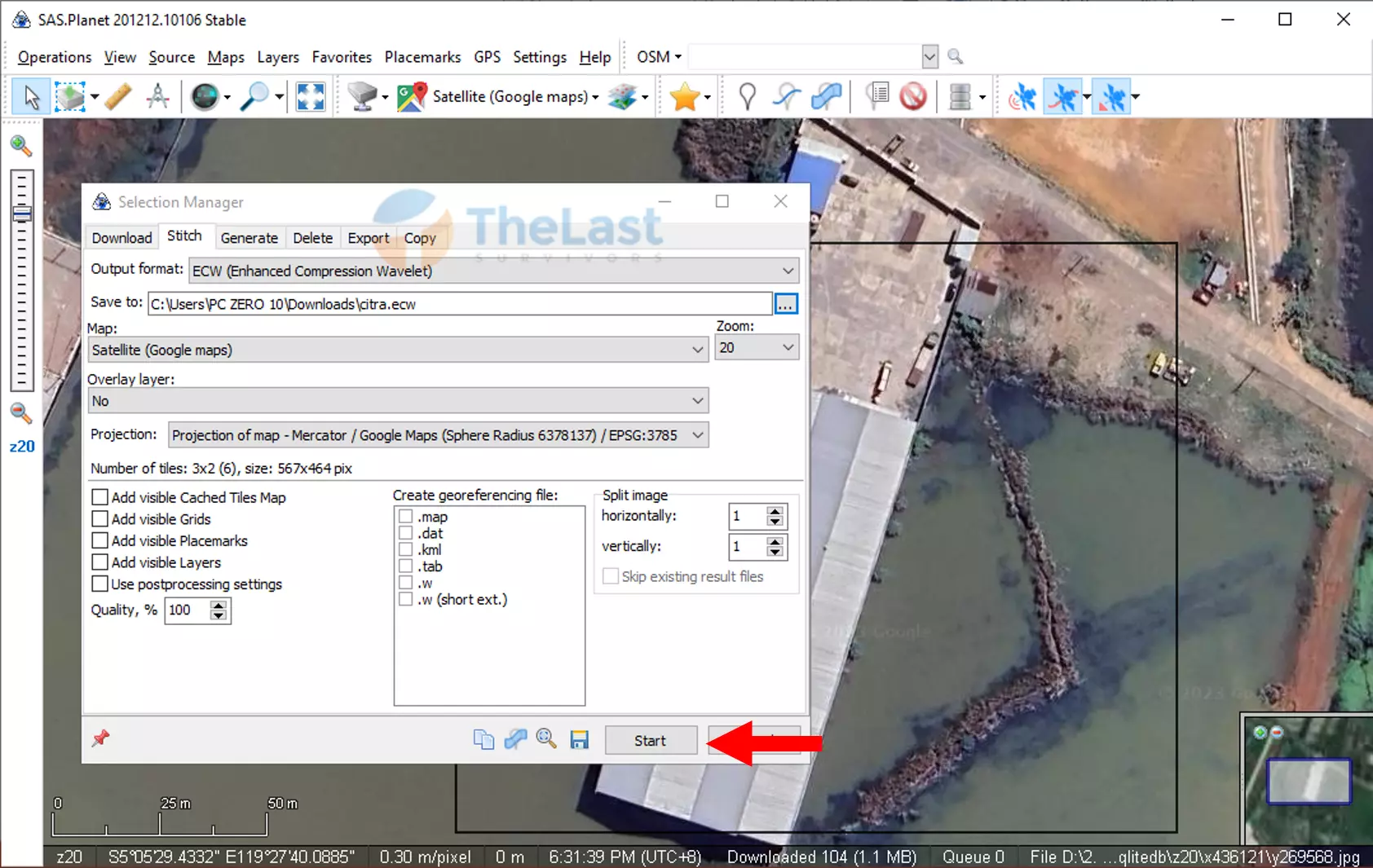Screen dimensions: 1373x868
Task: Click the zoom-to-selection magnifier icon beside Start
Action: [x=546, y=739]
